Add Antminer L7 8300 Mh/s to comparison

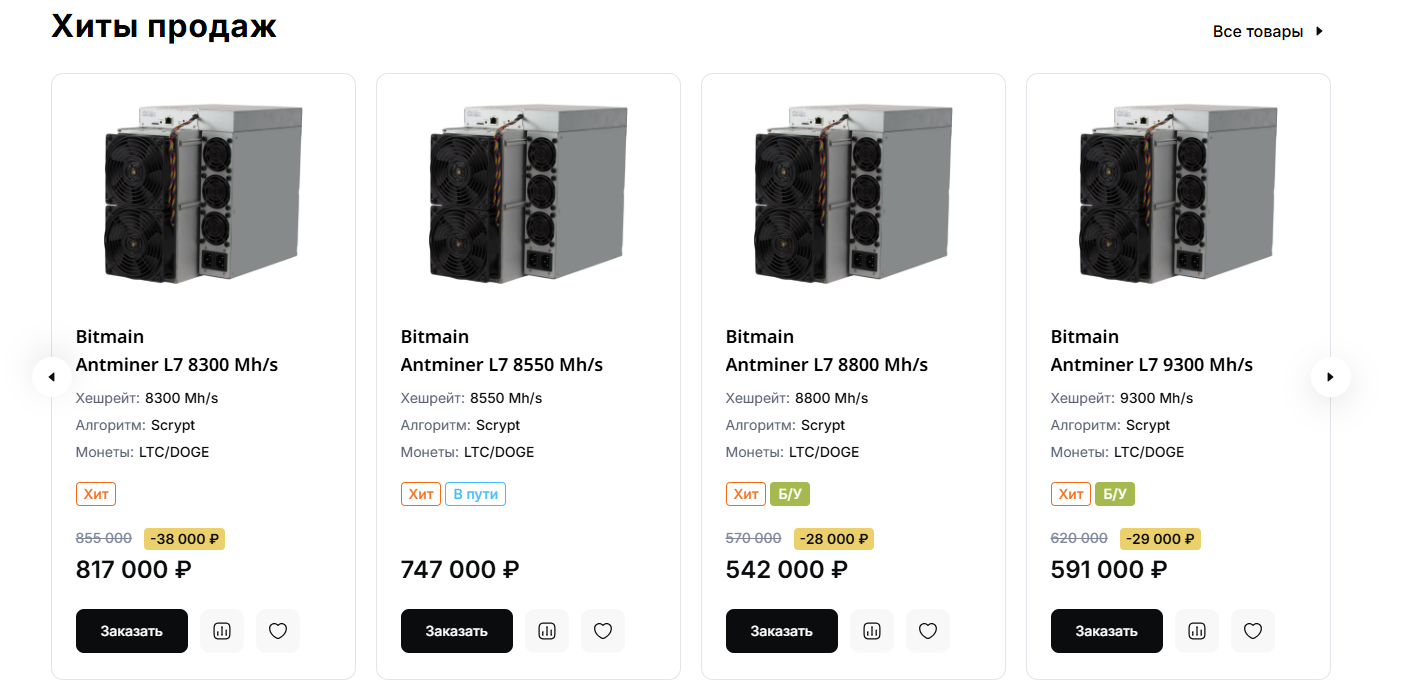pyautogui.click(x=222, y=631)
